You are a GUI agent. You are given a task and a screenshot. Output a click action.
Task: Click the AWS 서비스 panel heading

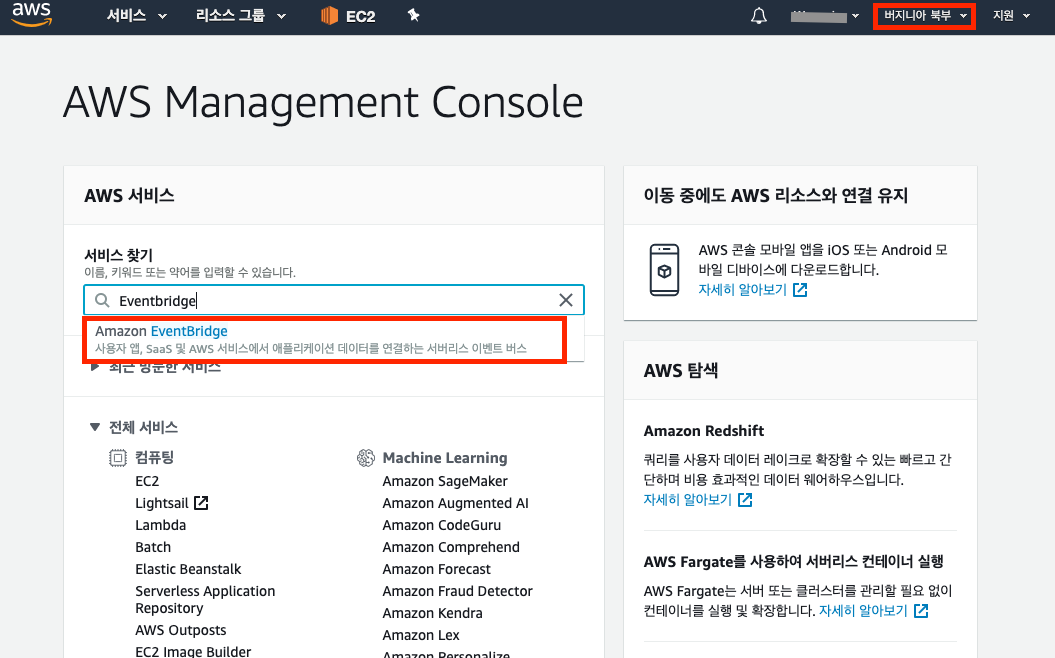pos(129,196)
